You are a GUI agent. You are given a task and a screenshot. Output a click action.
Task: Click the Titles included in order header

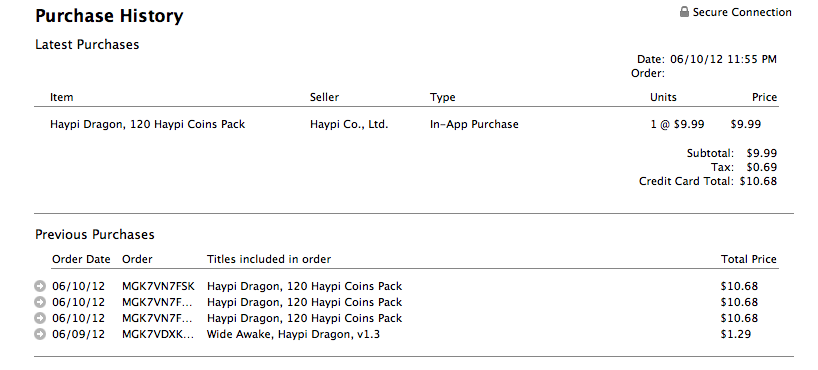click(x=269, y=259)
